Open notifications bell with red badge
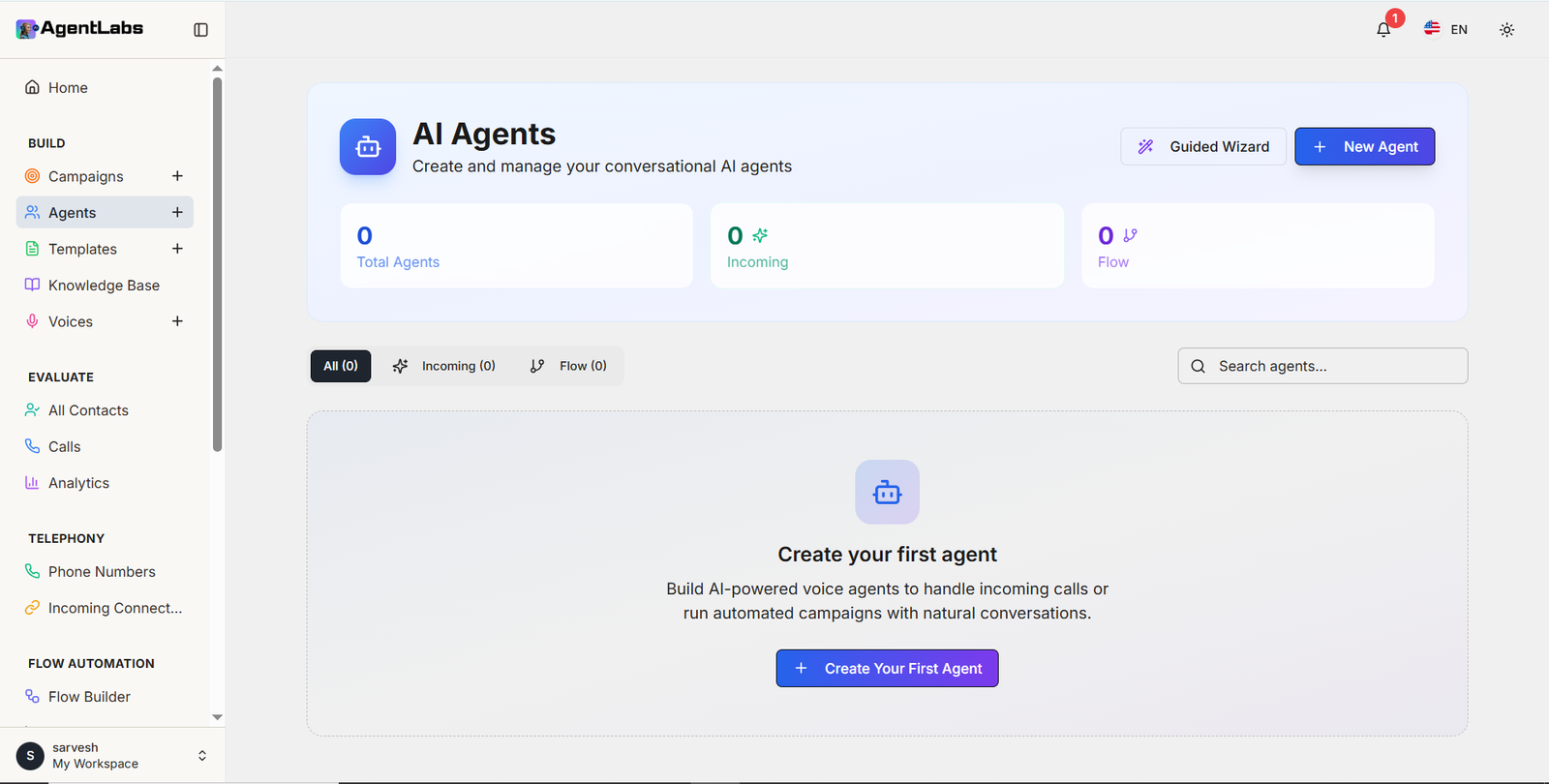Screen dimensions: 1549x784 (x=1384, y=29)
